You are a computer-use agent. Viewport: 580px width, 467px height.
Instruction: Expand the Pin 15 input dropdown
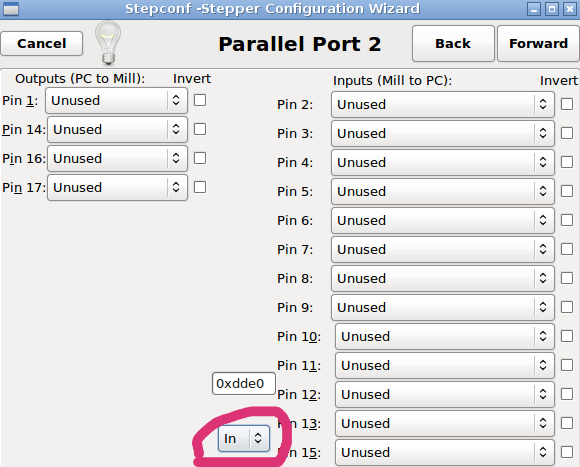[445, 452]
